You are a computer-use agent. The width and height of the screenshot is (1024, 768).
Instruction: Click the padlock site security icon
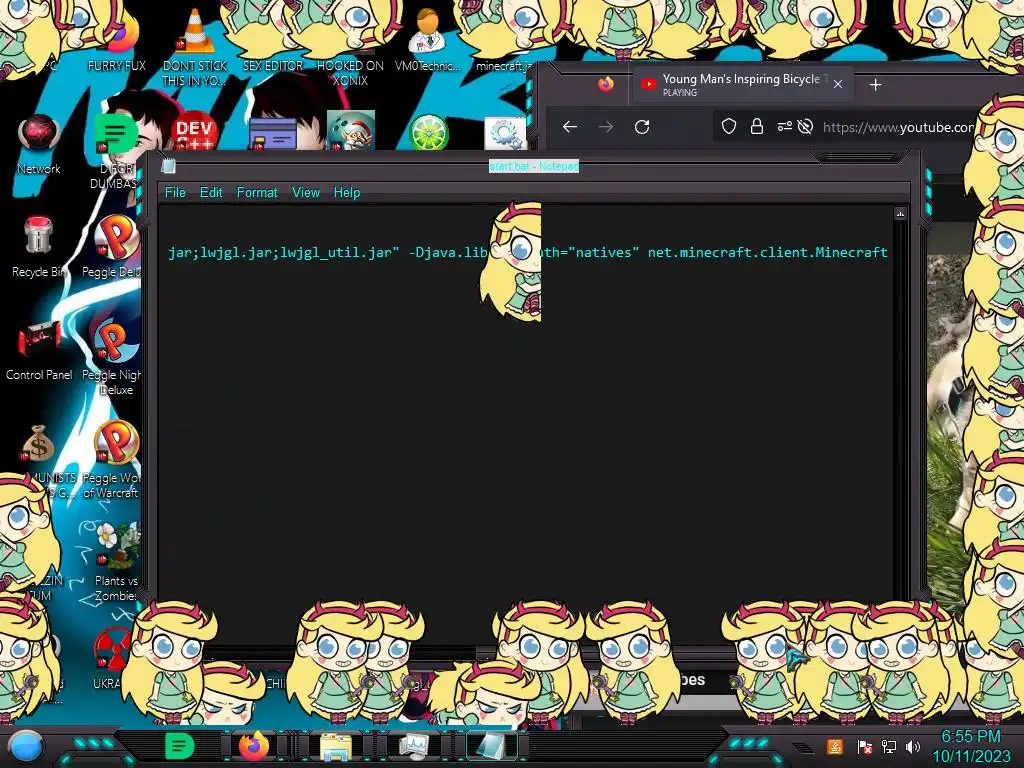(x=757, y=127)
